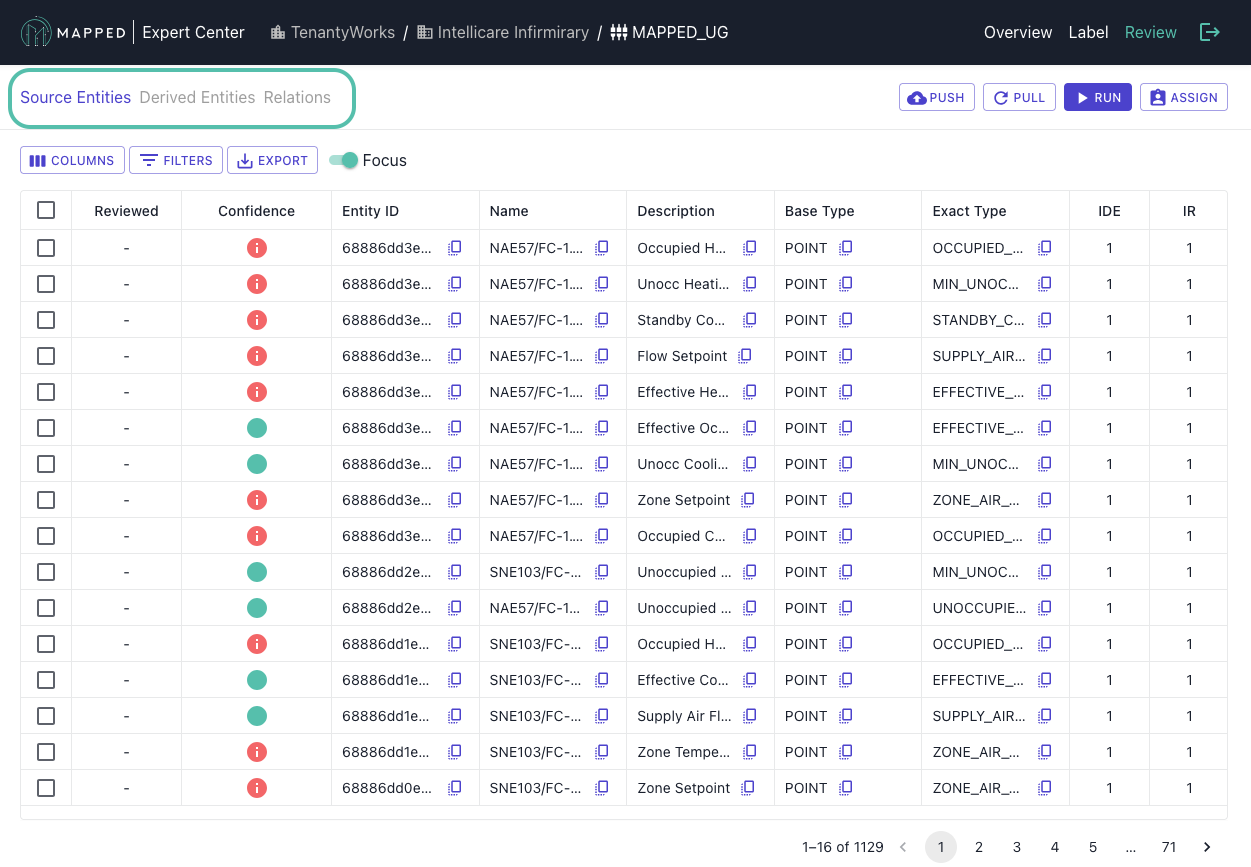Click red confidence alert in Flow Setpoint row
Viewport: 1251px width, 867px height.
pos(257,356)
